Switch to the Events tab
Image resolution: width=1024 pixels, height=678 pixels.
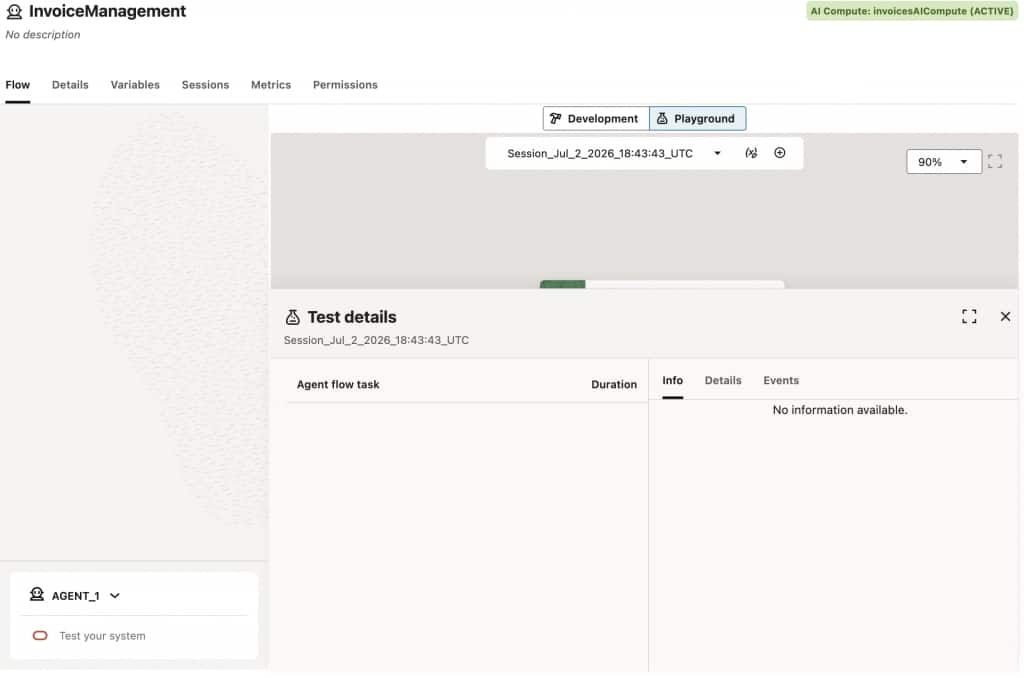coord(781,381)
